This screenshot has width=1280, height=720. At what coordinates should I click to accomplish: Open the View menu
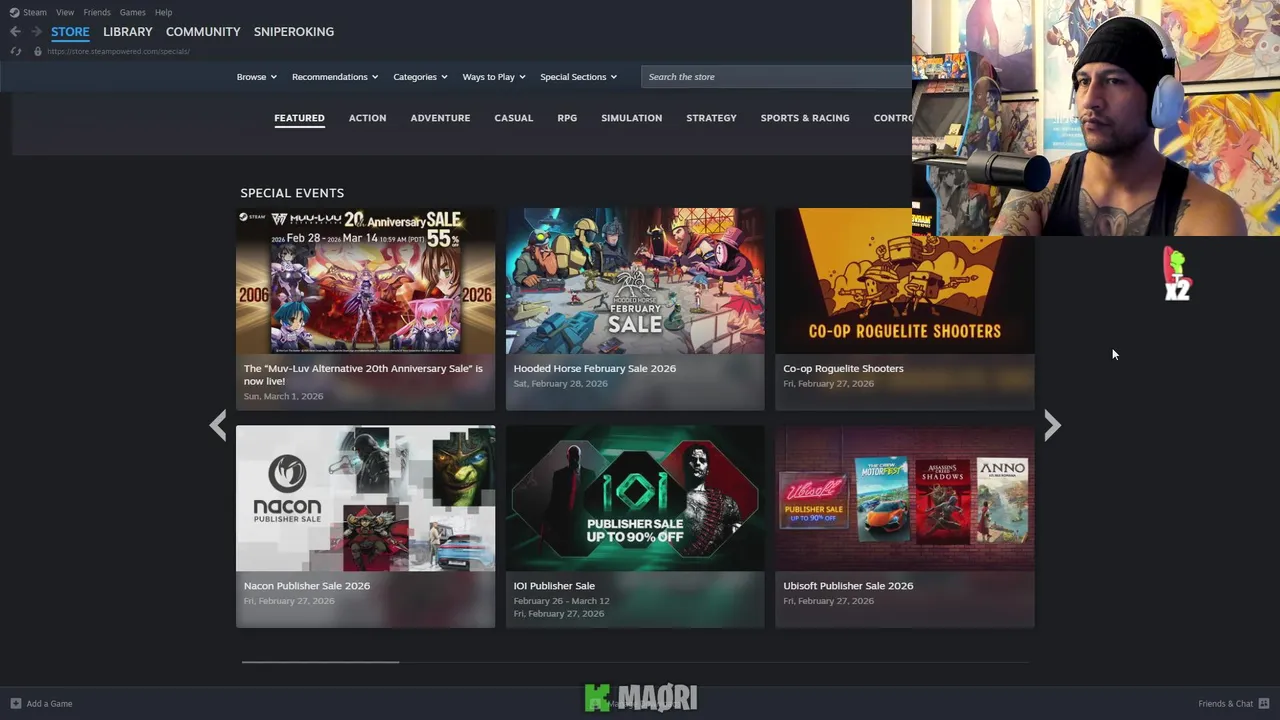[65, 12]
